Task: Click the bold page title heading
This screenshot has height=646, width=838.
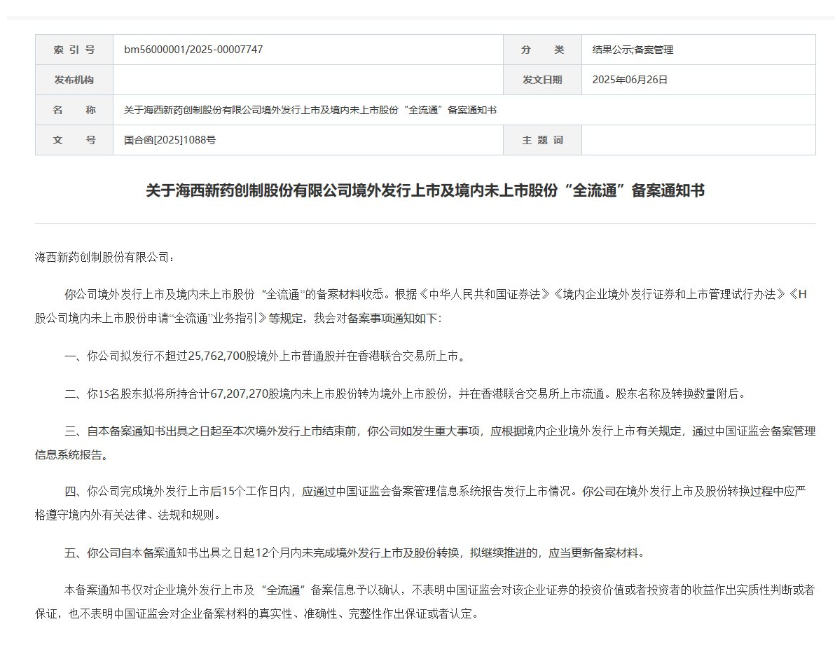Action: [x=425, y=191]
